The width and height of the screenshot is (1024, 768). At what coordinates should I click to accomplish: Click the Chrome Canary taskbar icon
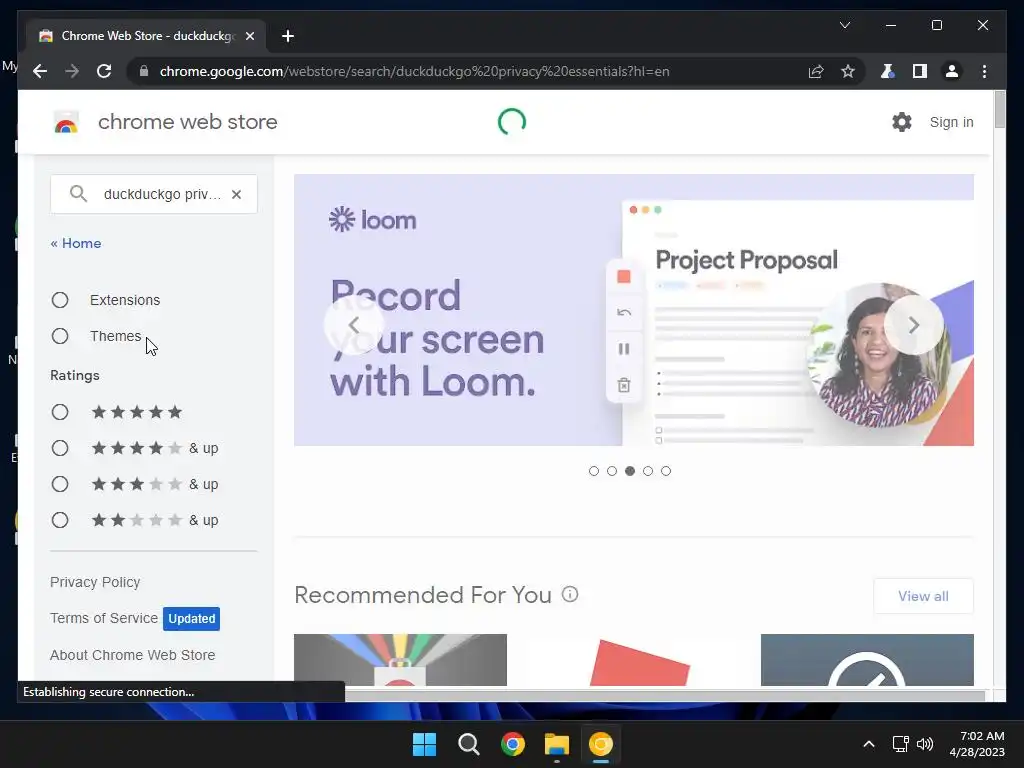(601, 744)
